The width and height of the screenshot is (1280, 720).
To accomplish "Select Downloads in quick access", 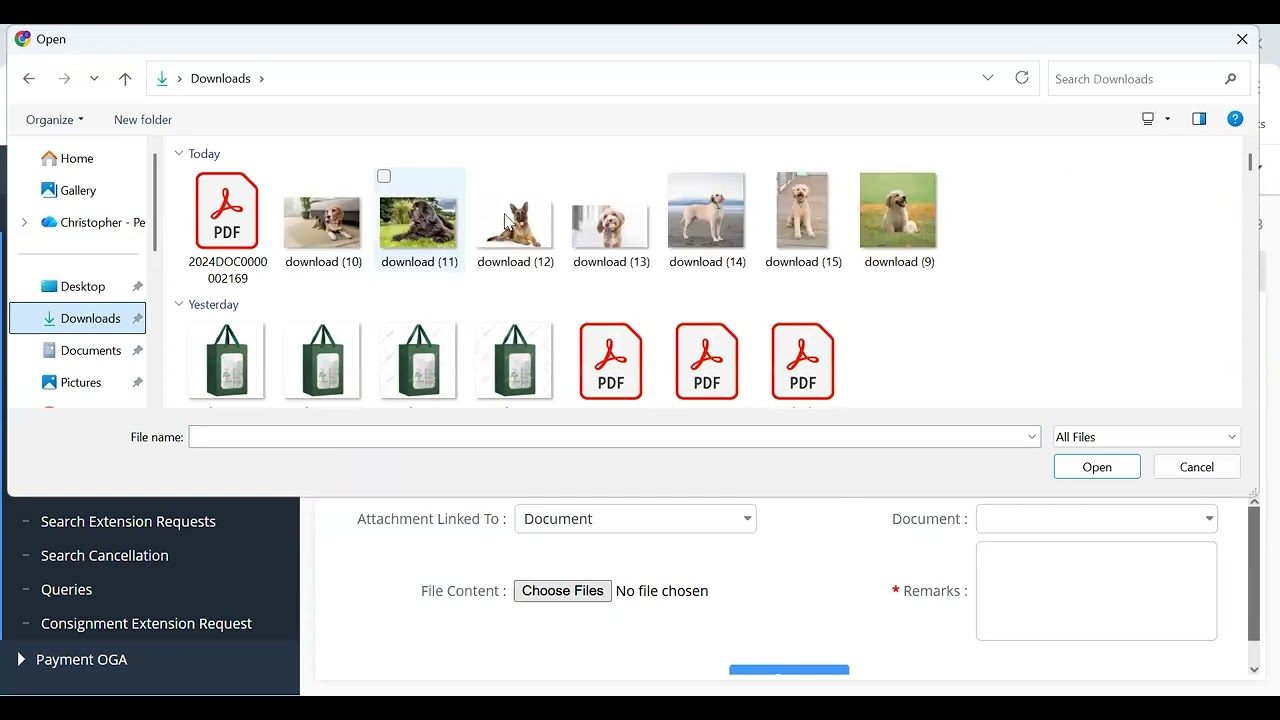I will [78, 318].
